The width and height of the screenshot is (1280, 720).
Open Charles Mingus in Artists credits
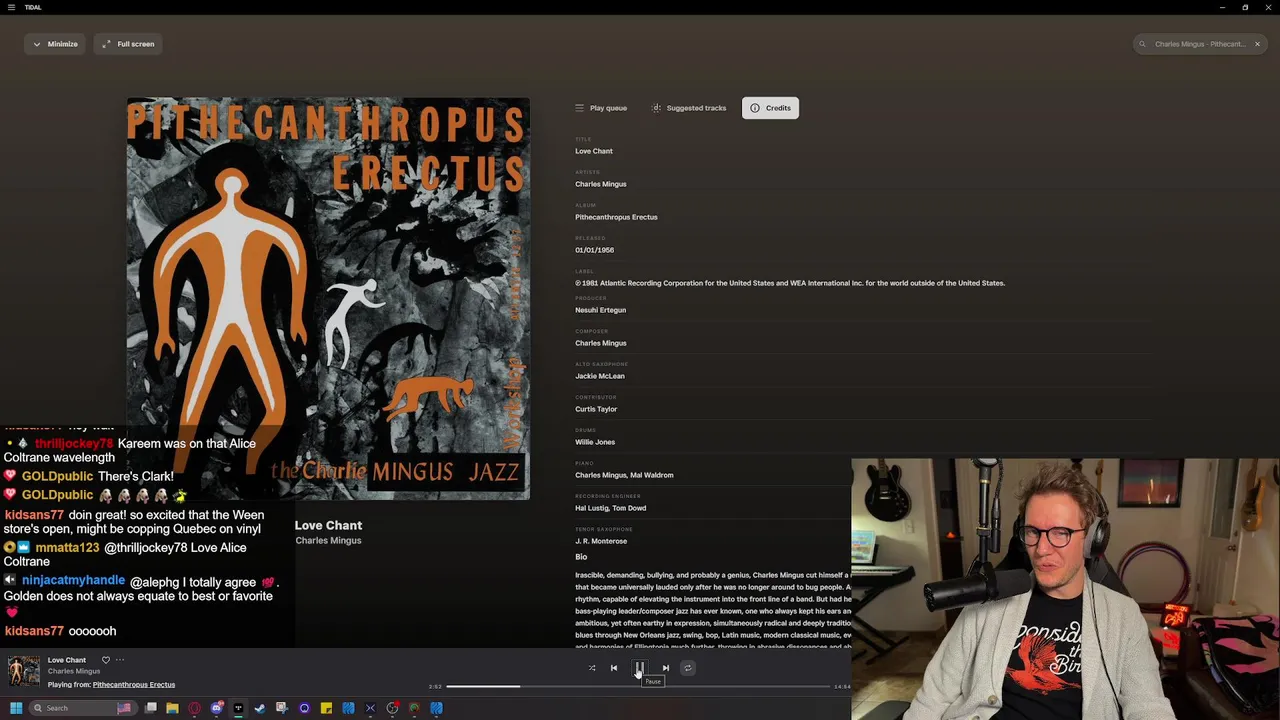pos(600,184)
